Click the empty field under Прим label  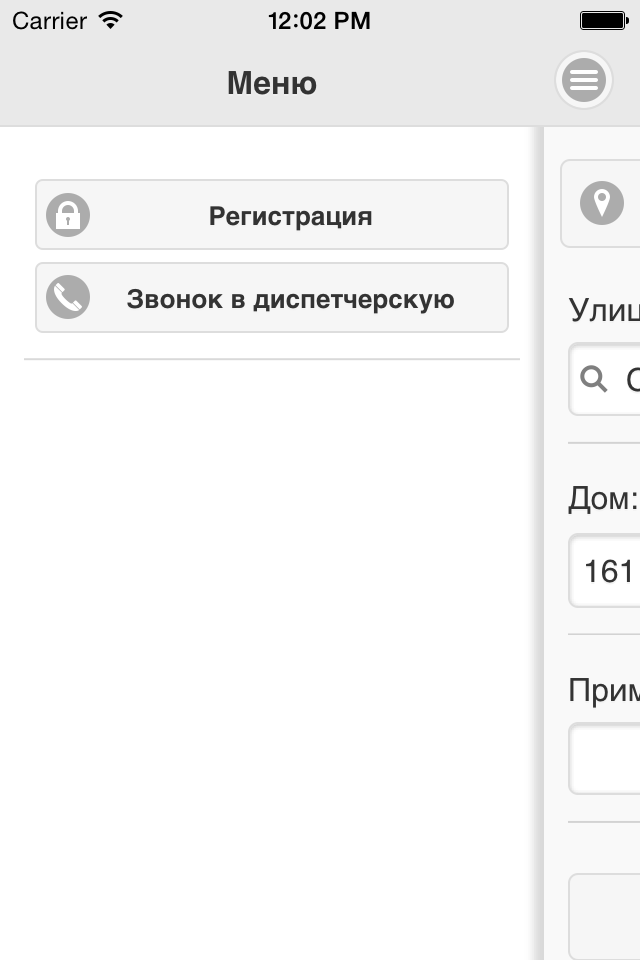(604, 759)
